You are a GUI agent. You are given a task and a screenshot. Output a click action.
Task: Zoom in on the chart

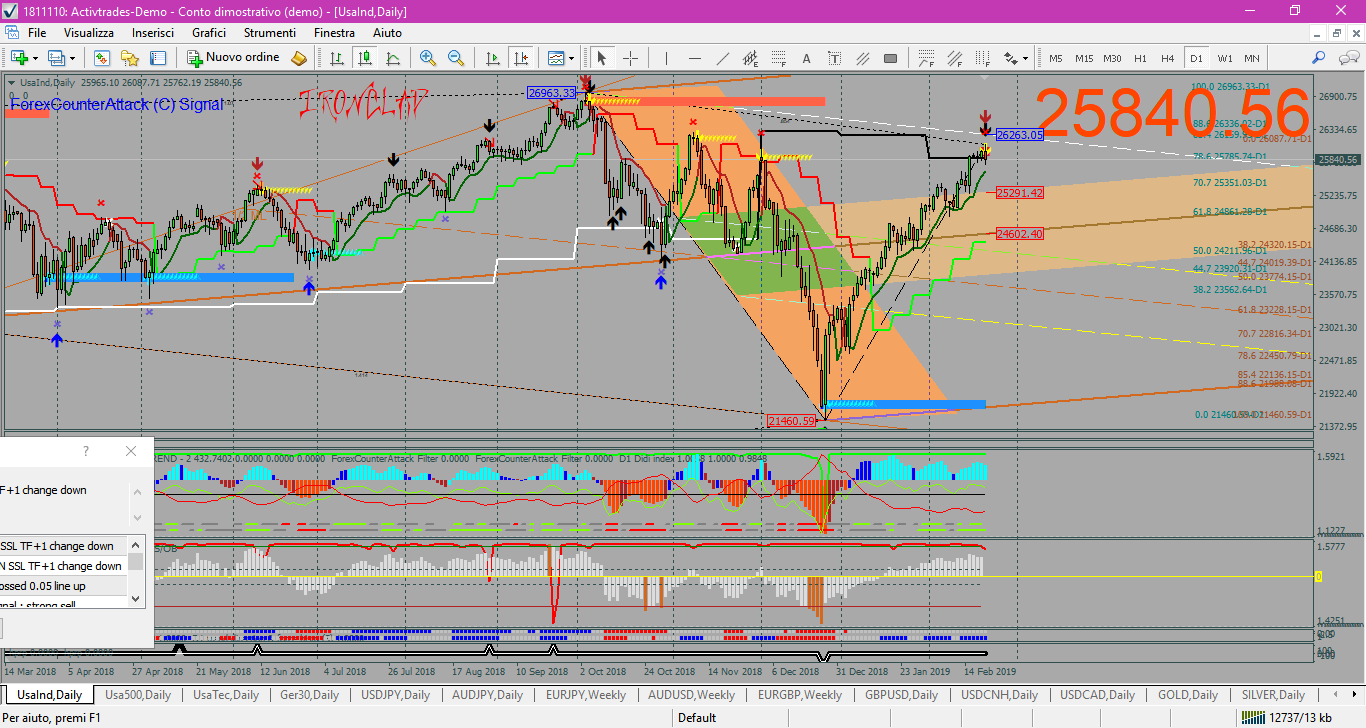(428, 58)
